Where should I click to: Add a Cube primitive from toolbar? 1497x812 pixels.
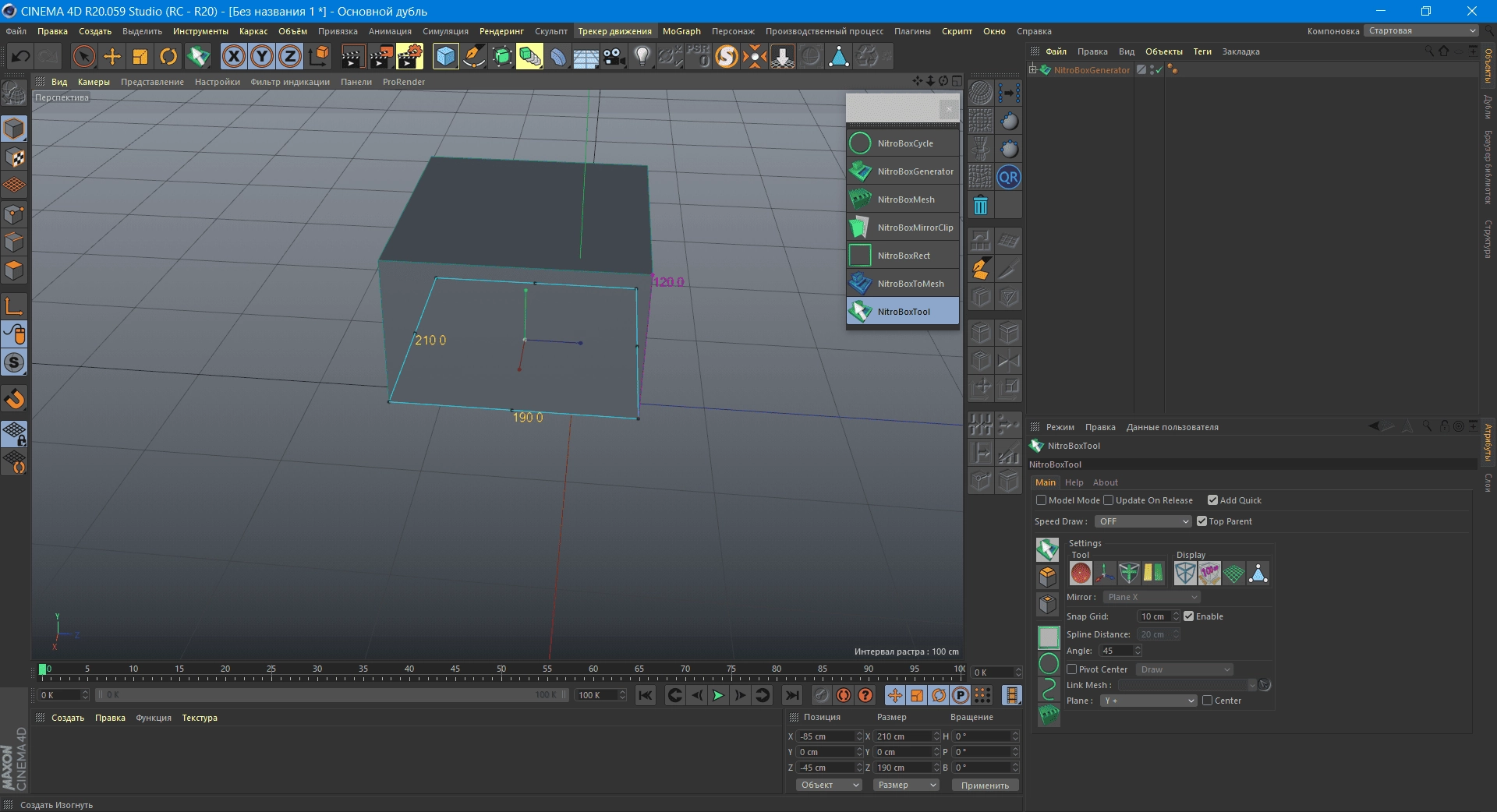pyautogui.click(x=445, y=56)
